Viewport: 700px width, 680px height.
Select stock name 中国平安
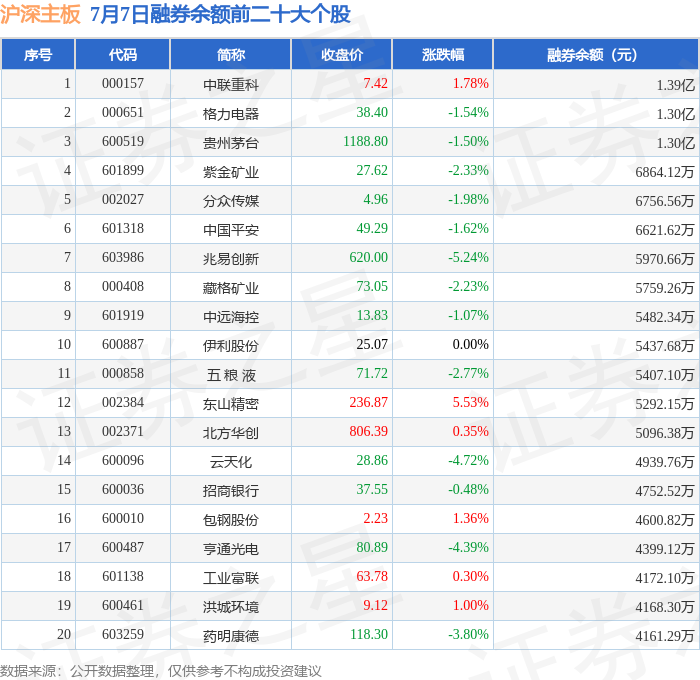click(x=231, y=230)
